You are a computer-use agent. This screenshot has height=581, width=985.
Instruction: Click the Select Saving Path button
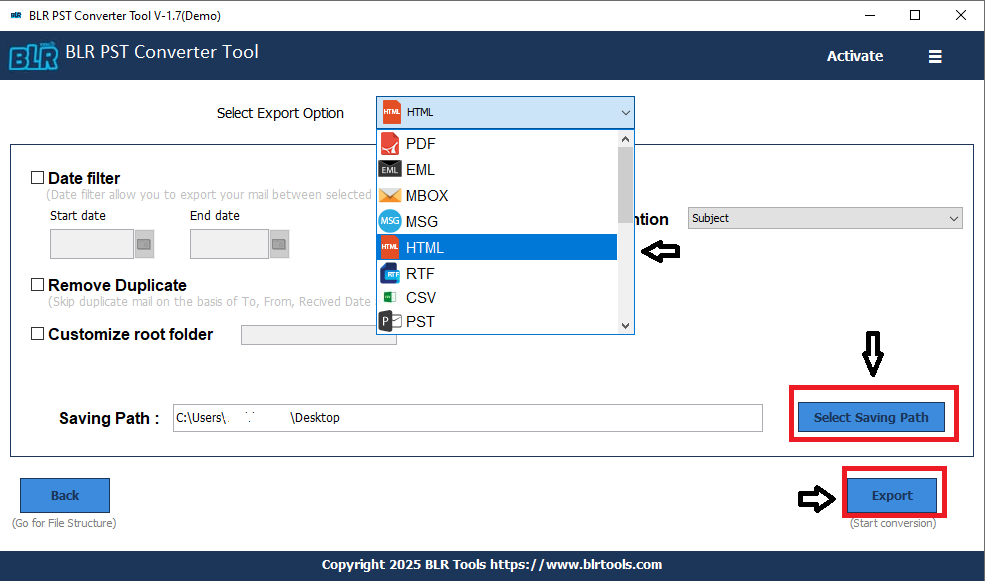click(x=871, y=417)
